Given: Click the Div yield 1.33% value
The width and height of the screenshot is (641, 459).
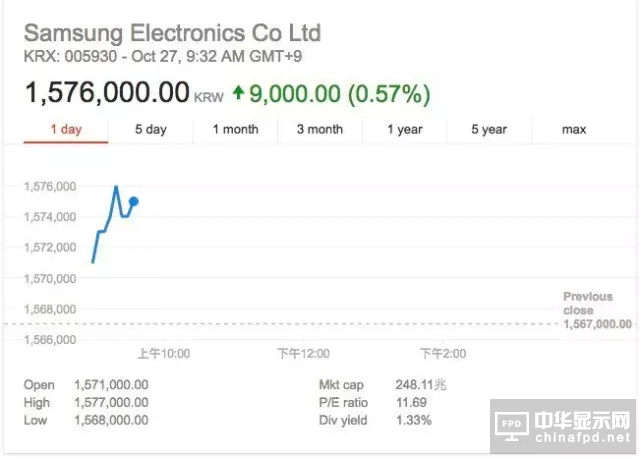Looking at the screenshot, I should tap(413, 421).
